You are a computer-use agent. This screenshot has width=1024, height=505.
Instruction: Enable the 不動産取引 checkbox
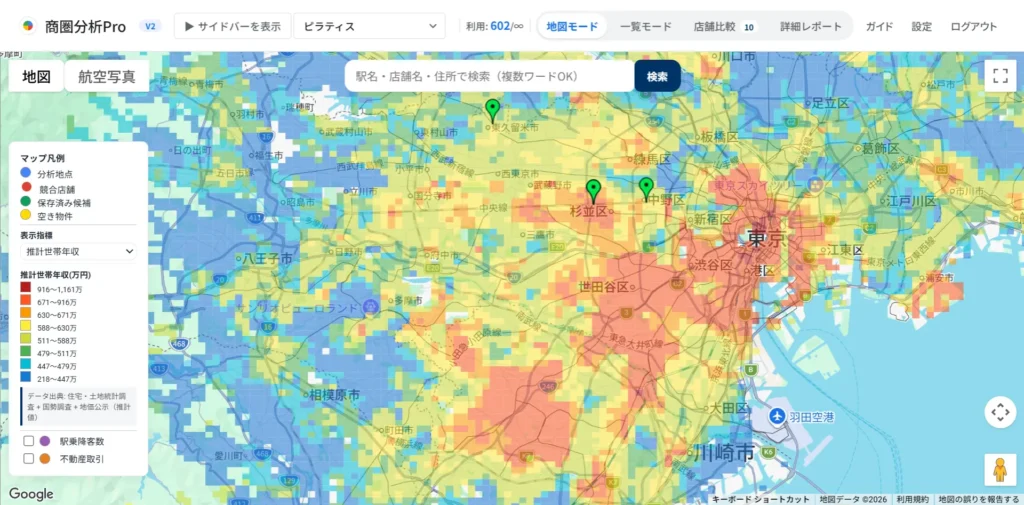tap(29, 459)
